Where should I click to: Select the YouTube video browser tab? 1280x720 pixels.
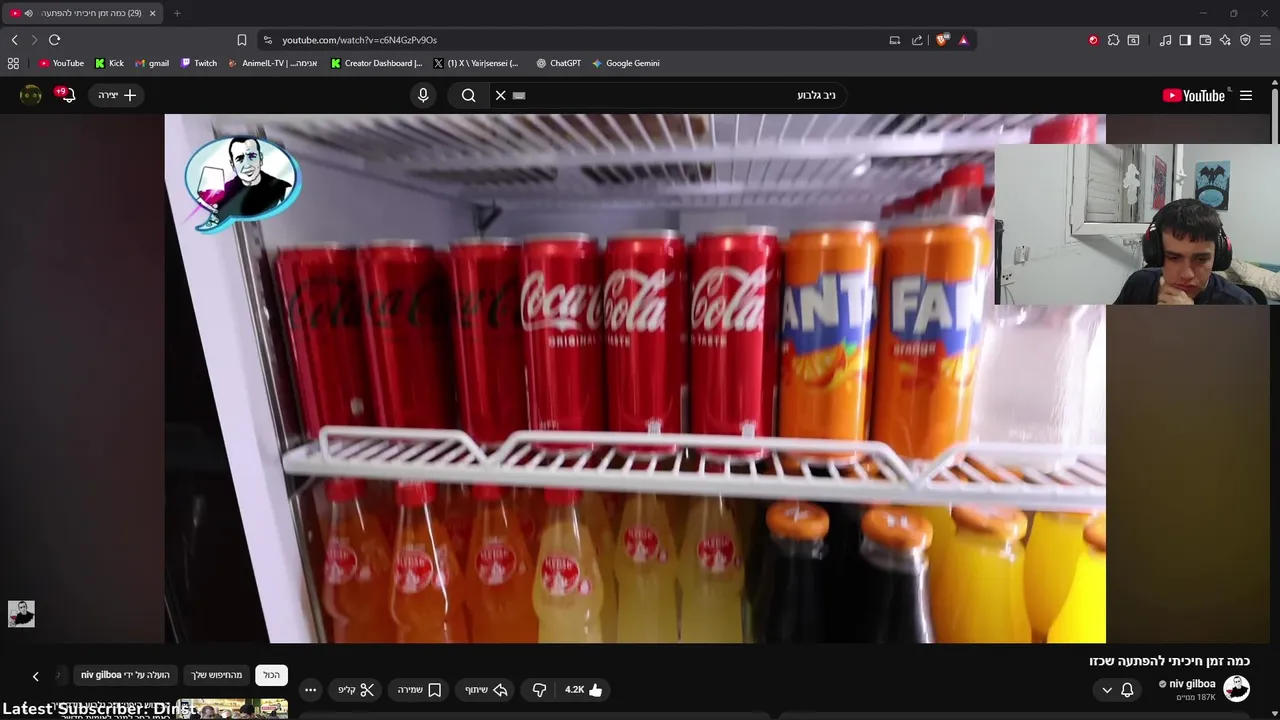click(85, 13)
